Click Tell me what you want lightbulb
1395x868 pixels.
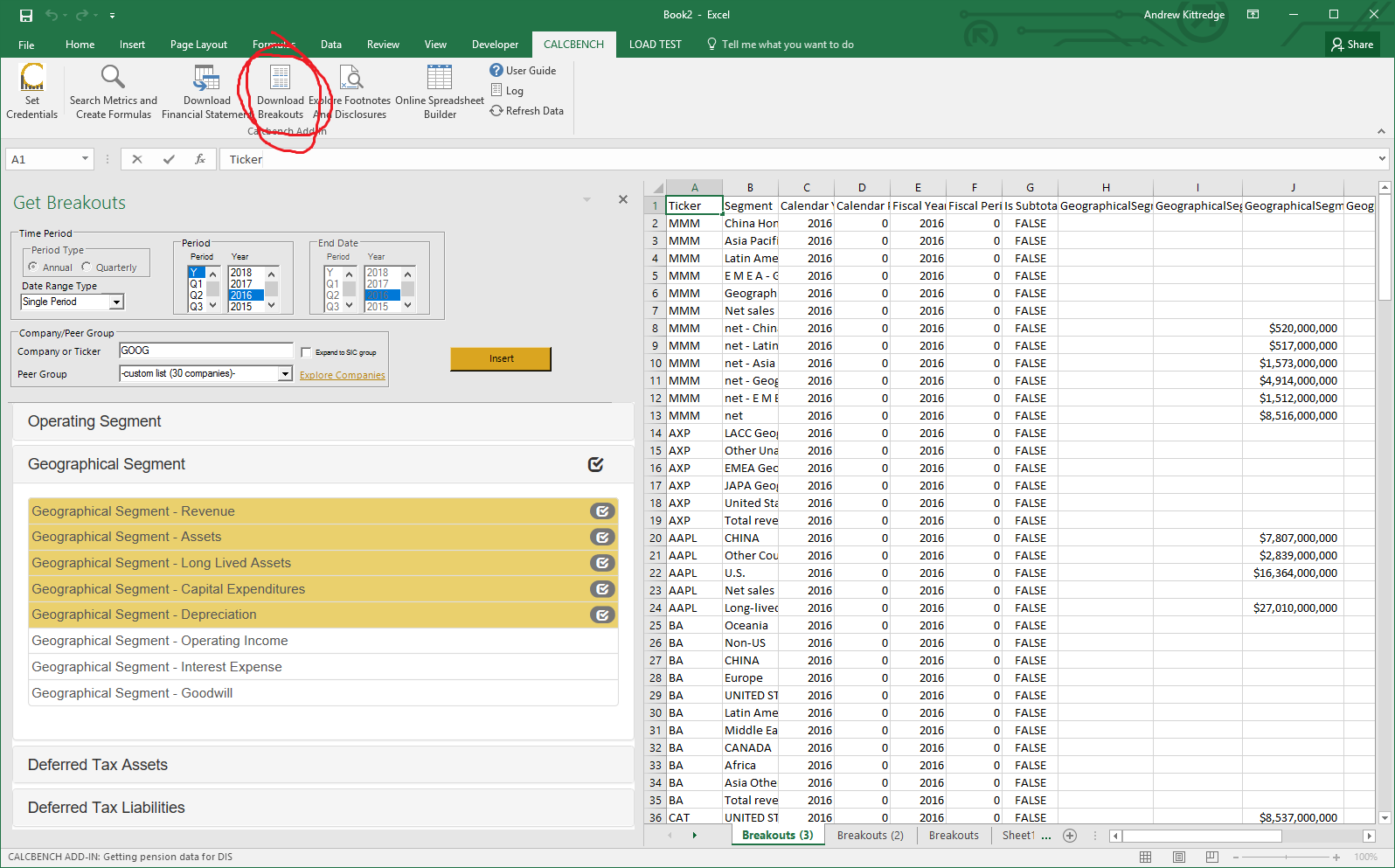coord(711,45)
